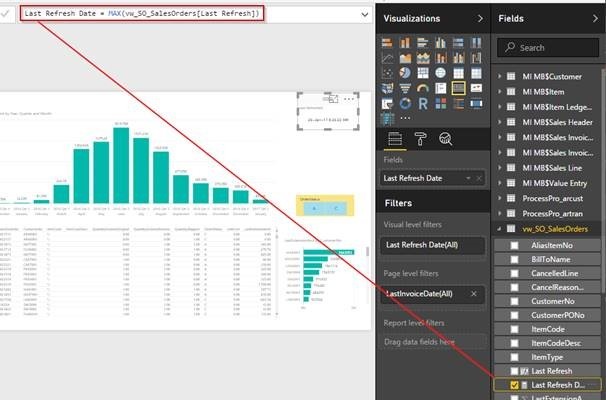Check the CancelReason field checkbox
This screenshot has height=400, width=606.
point(514,287)
